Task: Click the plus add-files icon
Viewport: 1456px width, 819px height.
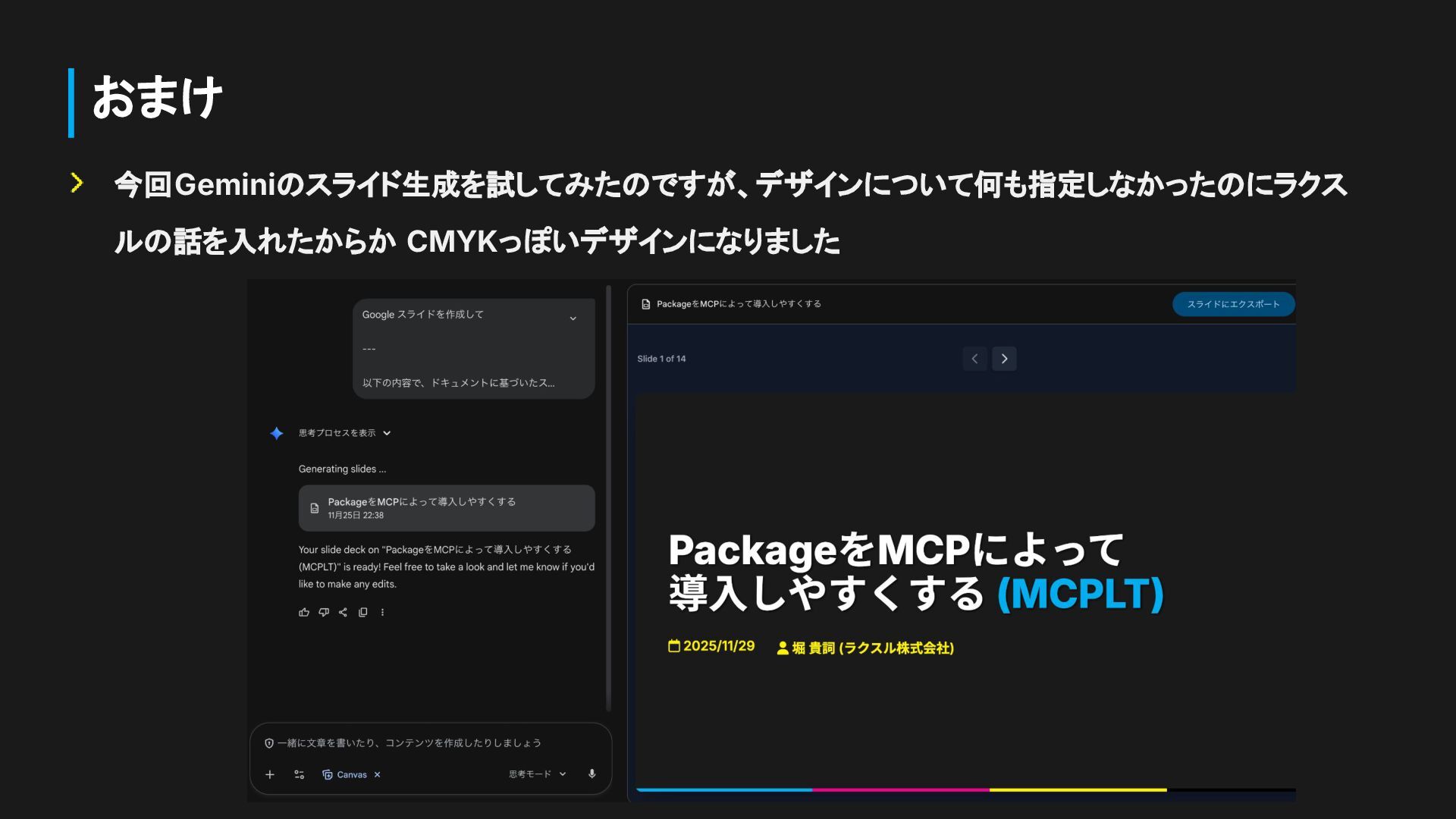Action: (270, 774)
